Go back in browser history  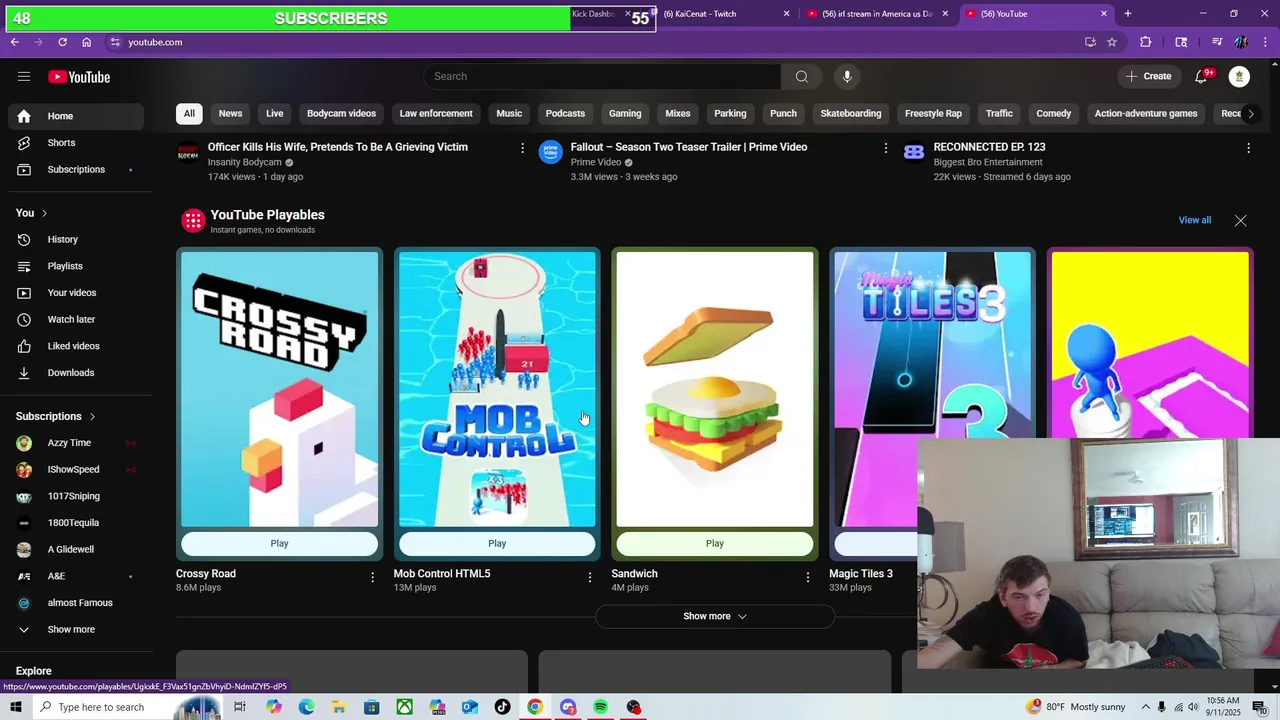tap(15, 42)
